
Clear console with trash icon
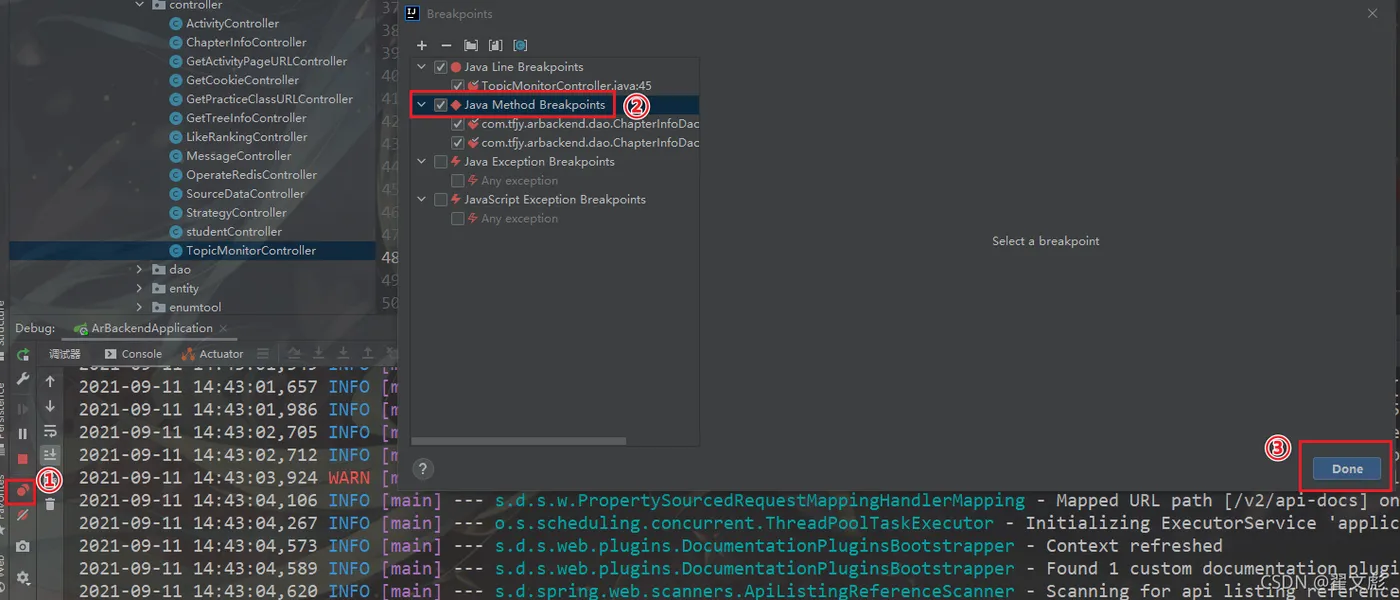point(50,505)
